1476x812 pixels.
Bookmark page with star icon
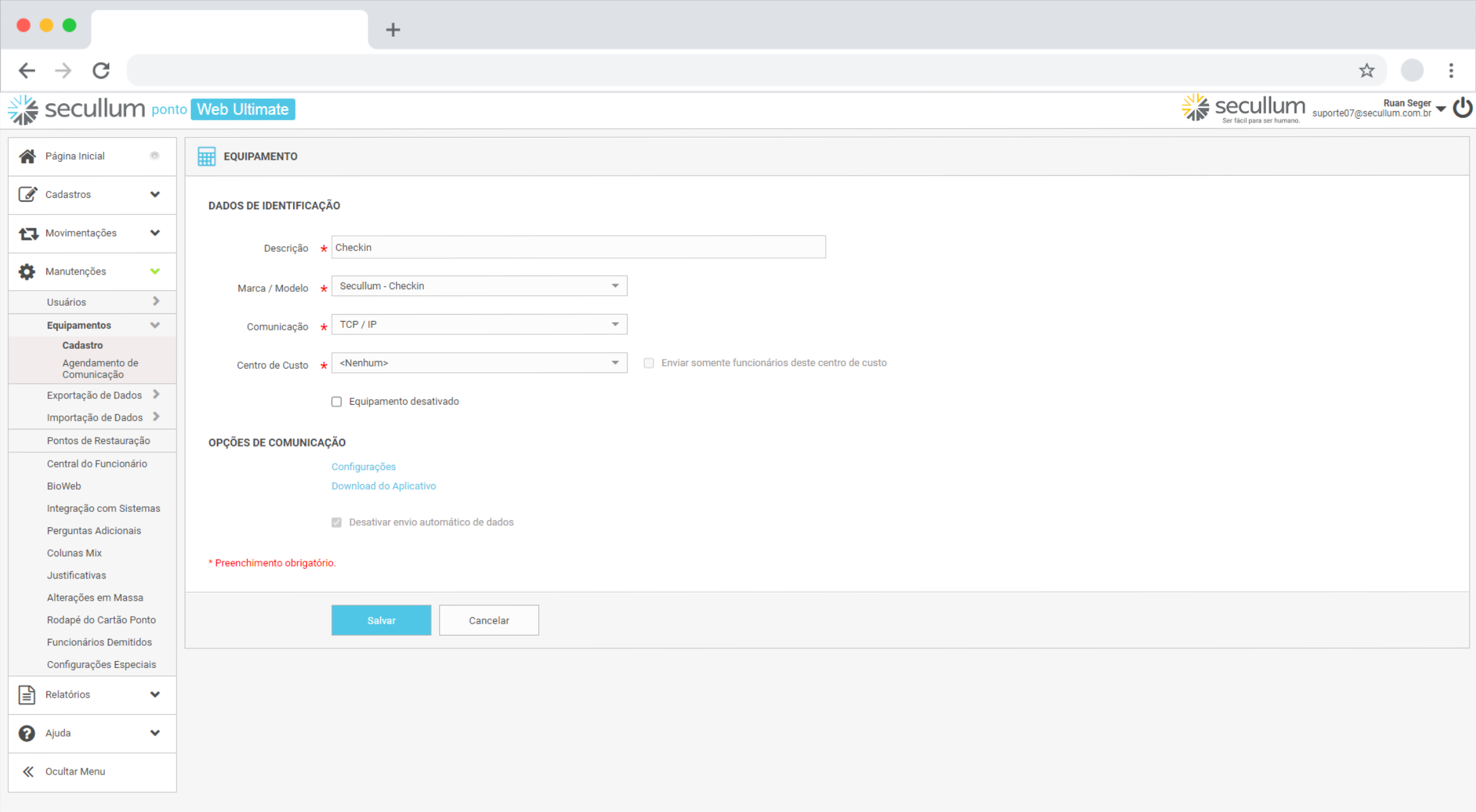click(x=1366, y=70)
